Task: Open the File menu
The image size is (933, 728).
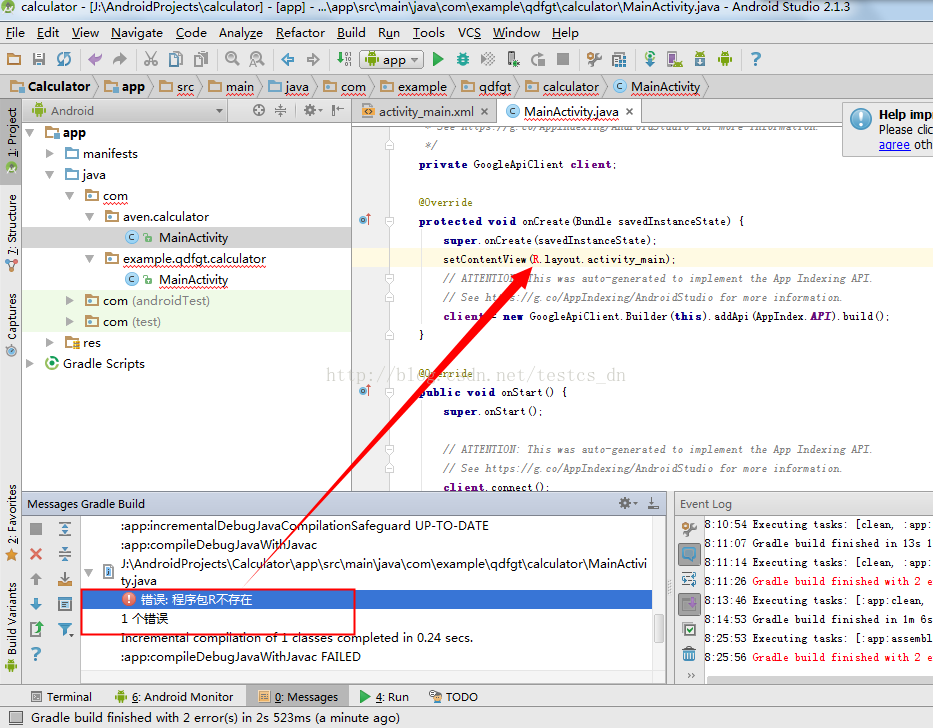Action: tap(15, 33)
